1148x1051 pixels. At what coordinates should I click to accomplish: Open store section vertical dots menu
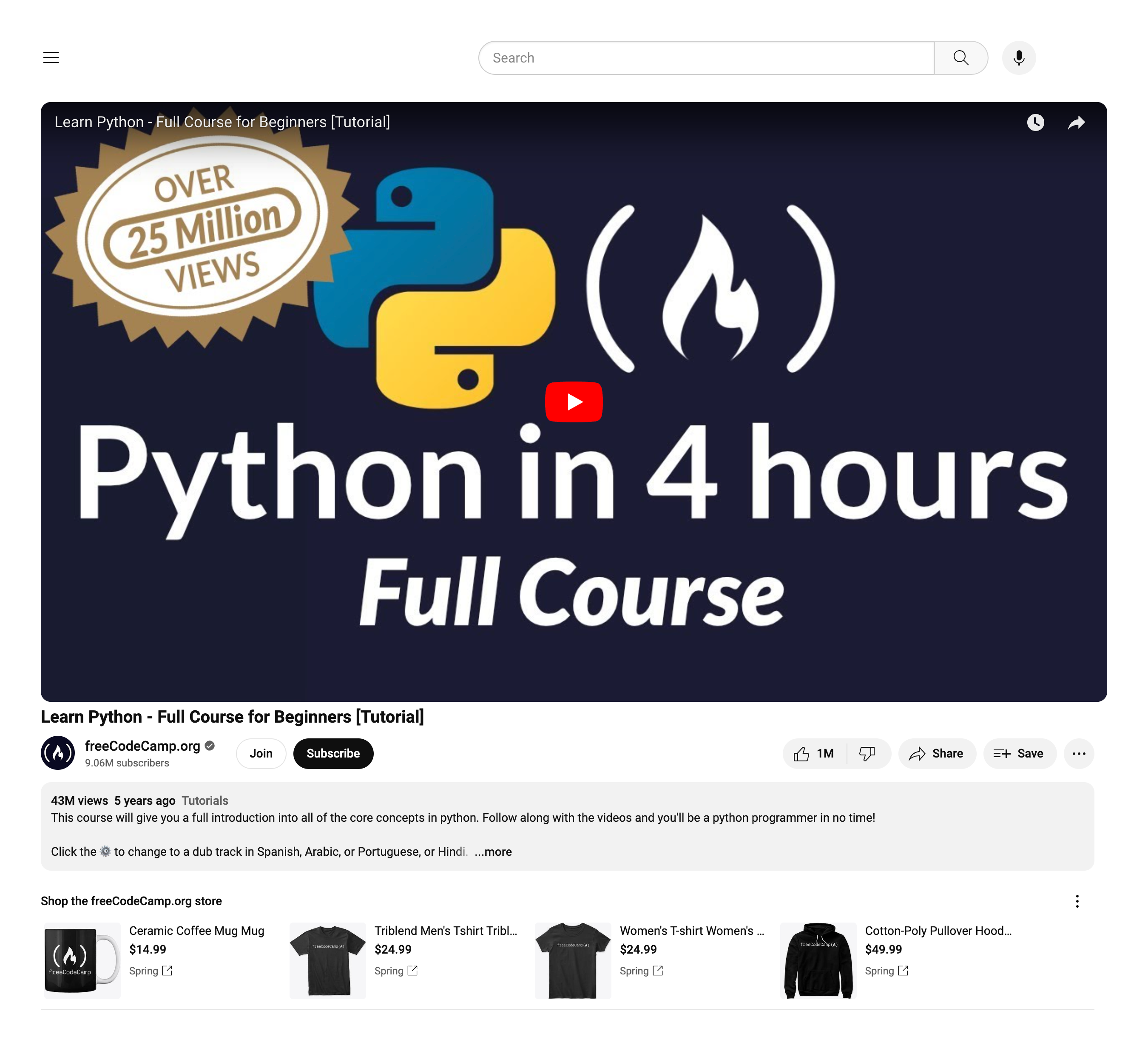coord(1077,900)
